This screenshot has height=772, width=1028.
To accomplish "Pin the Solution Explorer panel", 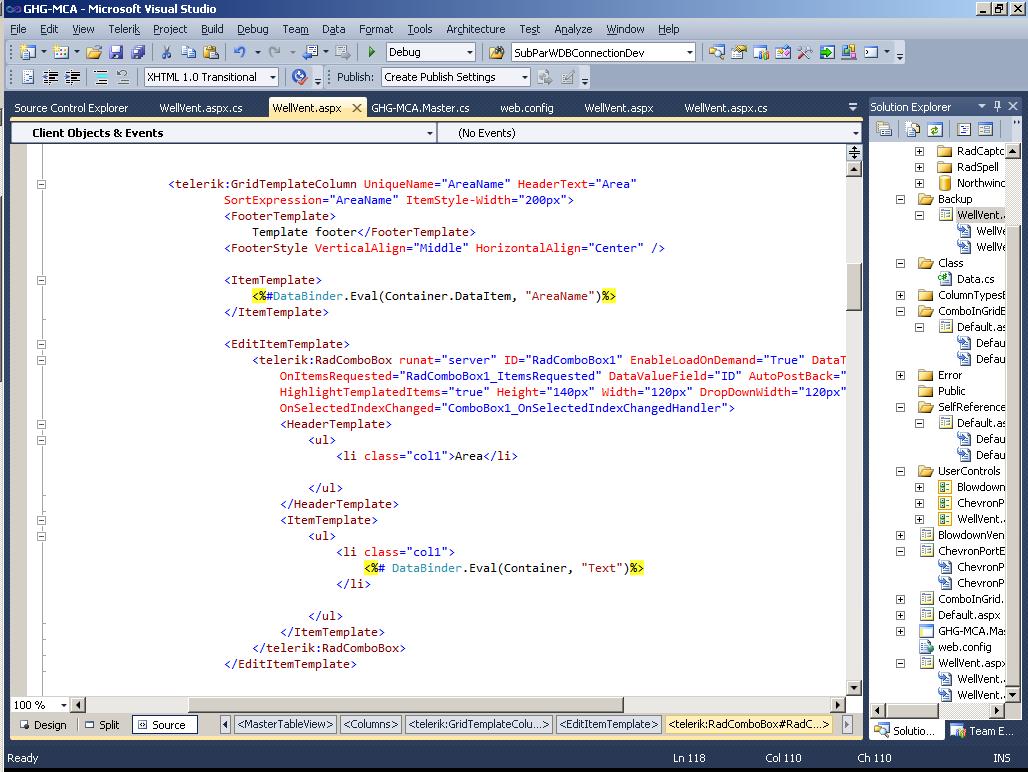I will click(x=996, y=106).
